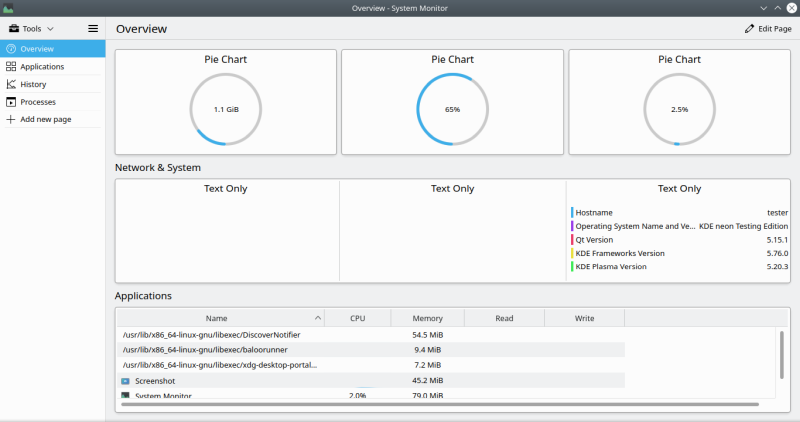Click the Applications grid icon in sidebar
This screenshot has height=422, width=800.
click(x=11, y=66)
